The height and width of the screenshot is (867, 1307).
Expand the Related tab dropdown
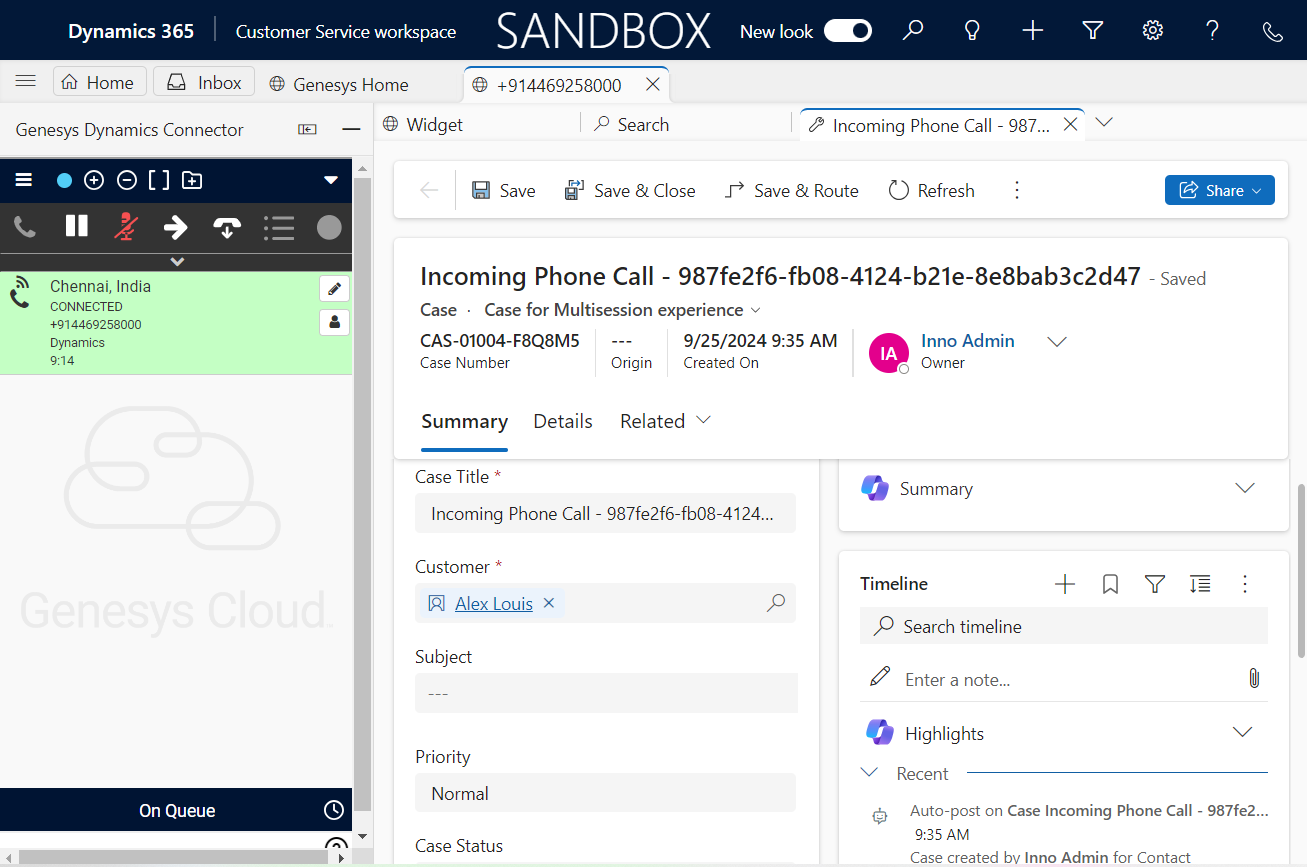703,421
